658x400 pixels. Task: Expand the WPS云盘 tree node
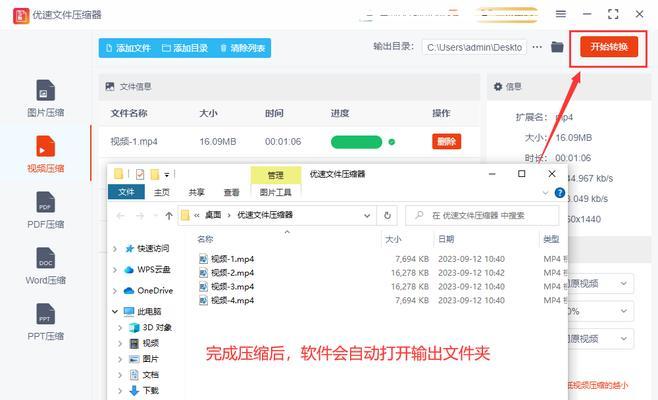coord(115,270)
